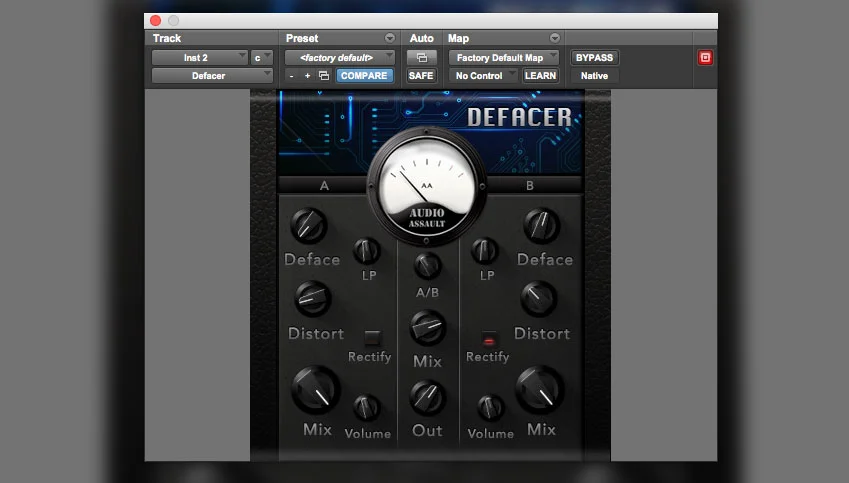Open the Factory Default Map dropdown
This screenshot has width=849, height=483.
coord(504,57)
